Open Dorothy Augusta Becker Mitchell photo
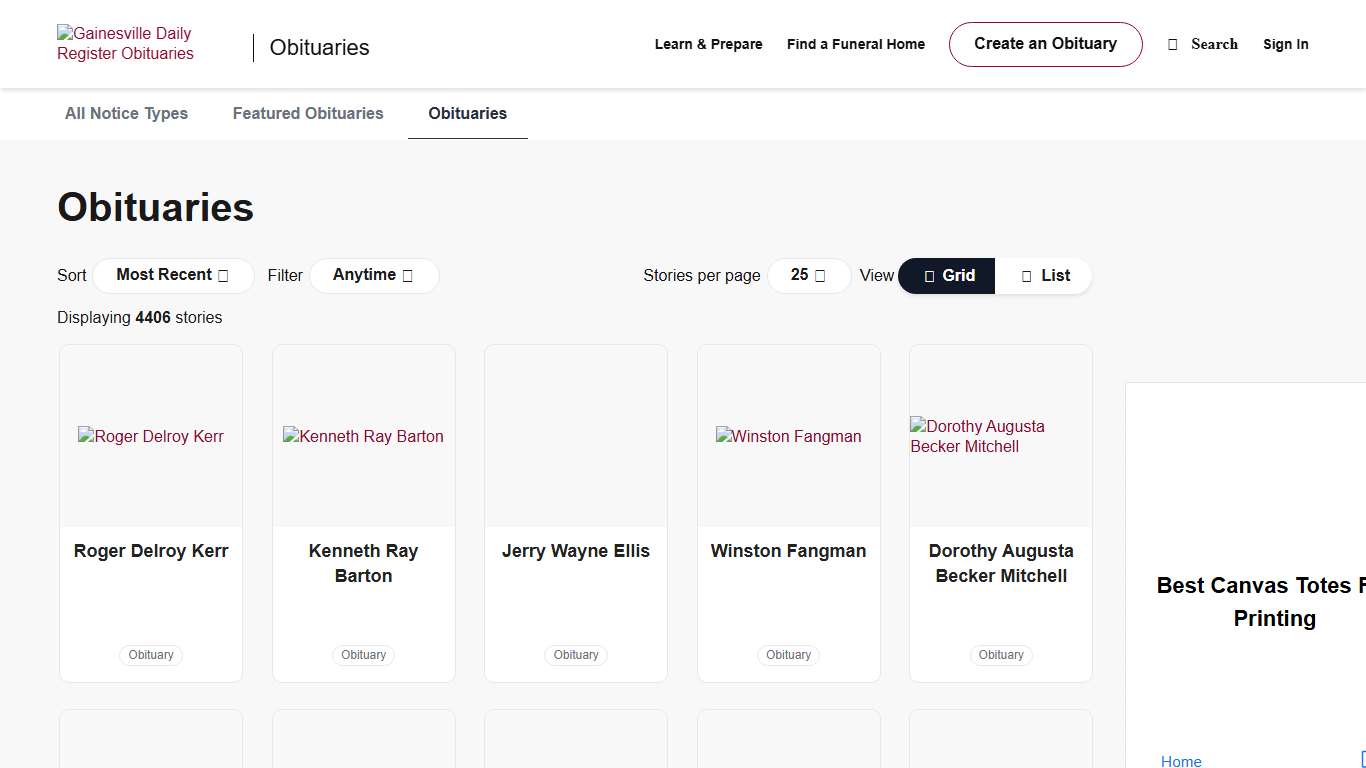This screenshot has height=768, width=1366. (1000, 436)
